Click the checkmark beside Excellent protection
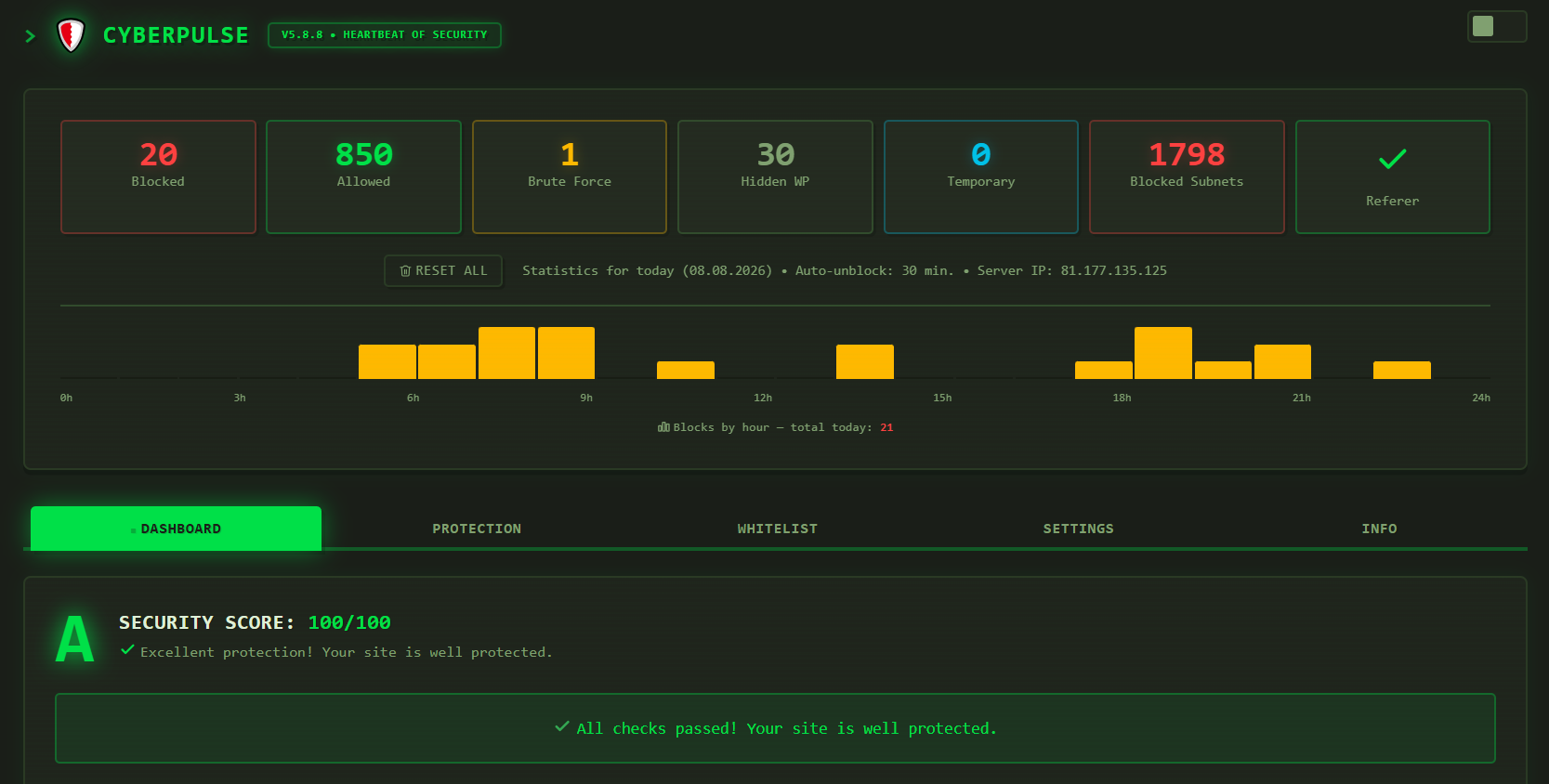This screenshot has width=1549, height=784. (x=127, y=650)
